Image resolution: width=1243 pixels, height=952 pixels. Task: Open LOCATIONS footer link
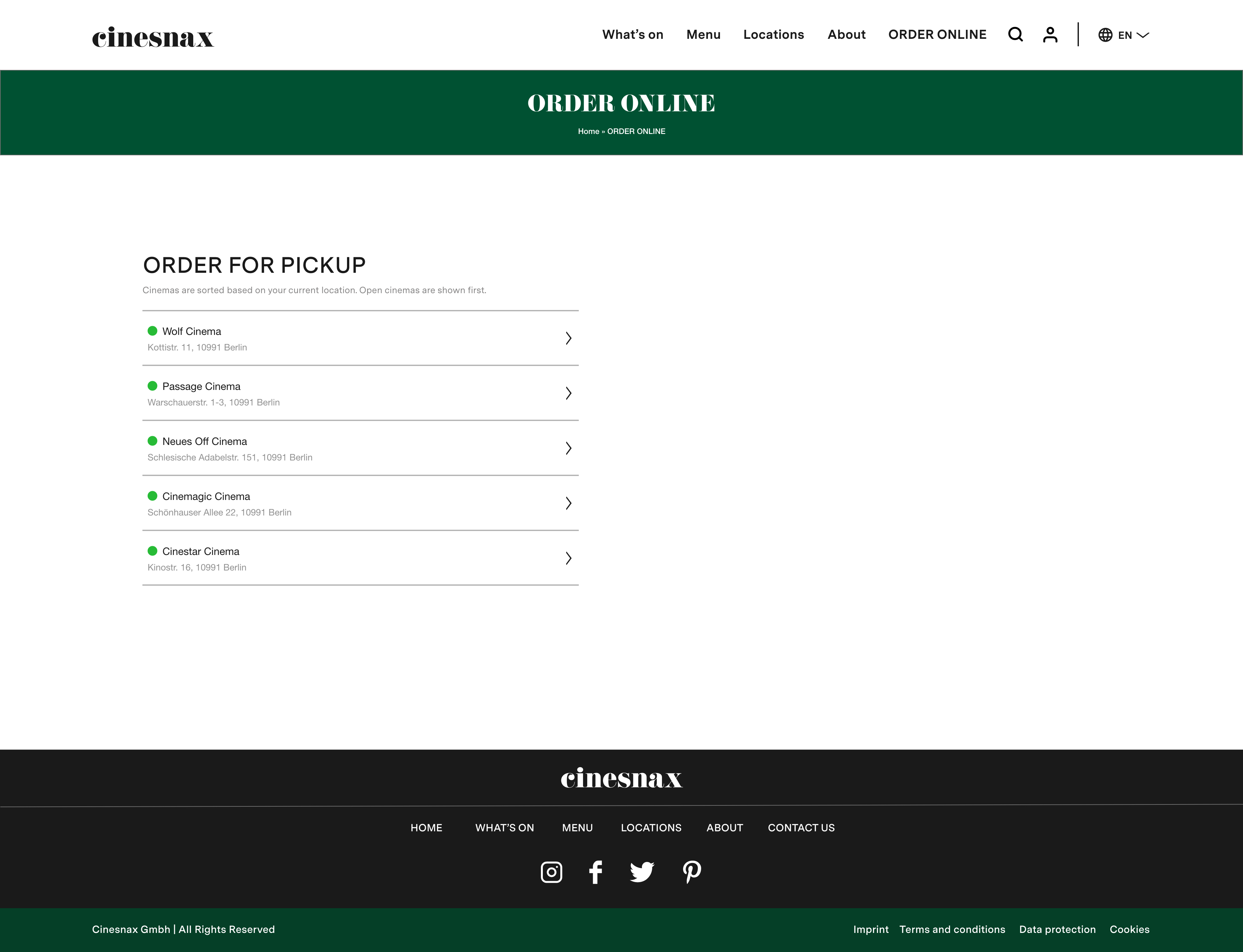[x=651, y=828]
